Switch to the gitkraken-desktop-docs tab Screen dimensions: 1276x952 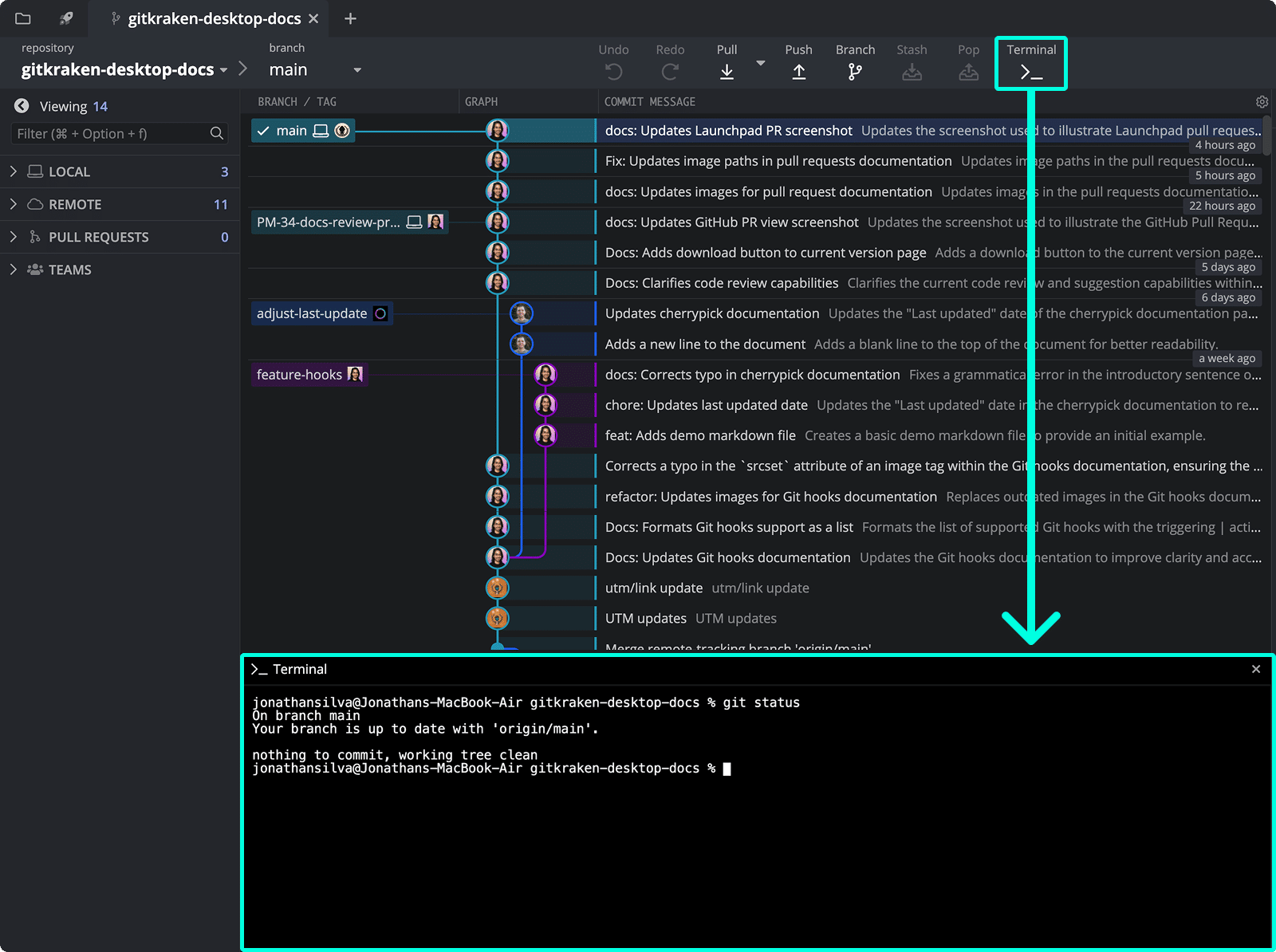click(207, 18)
